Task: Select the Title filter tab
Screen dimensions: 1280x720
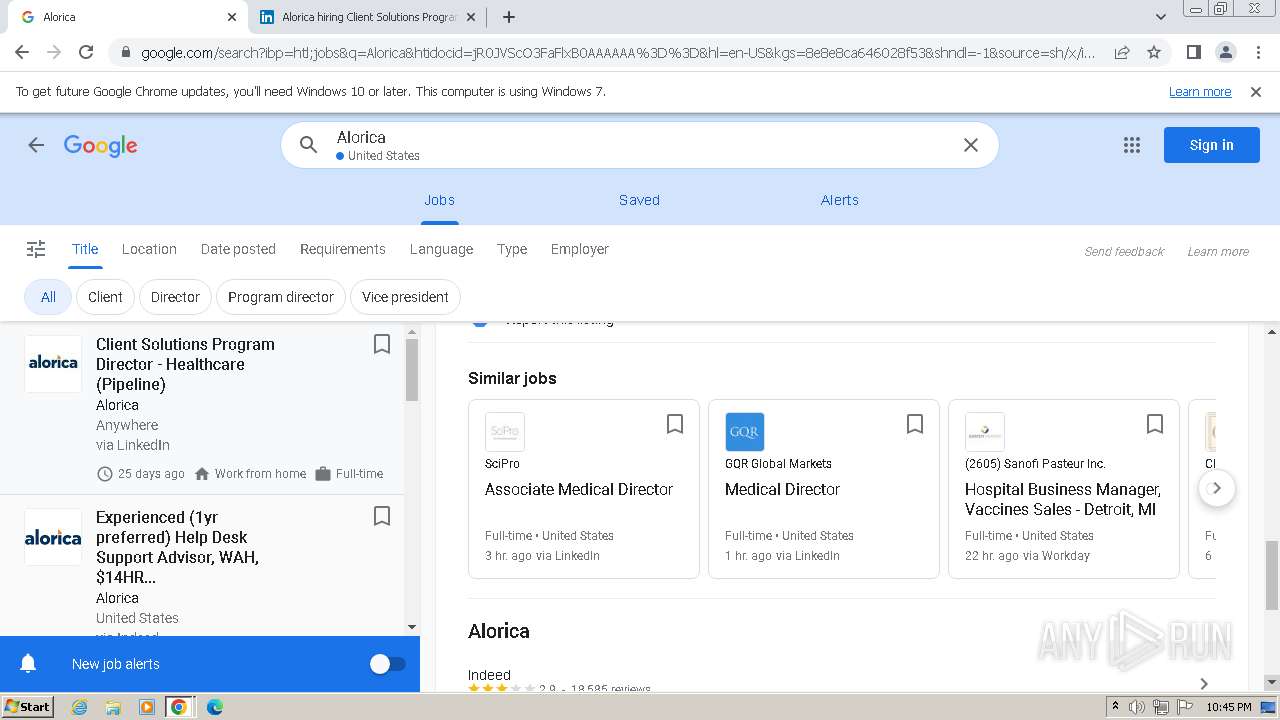Action: (x=85, y=249)
